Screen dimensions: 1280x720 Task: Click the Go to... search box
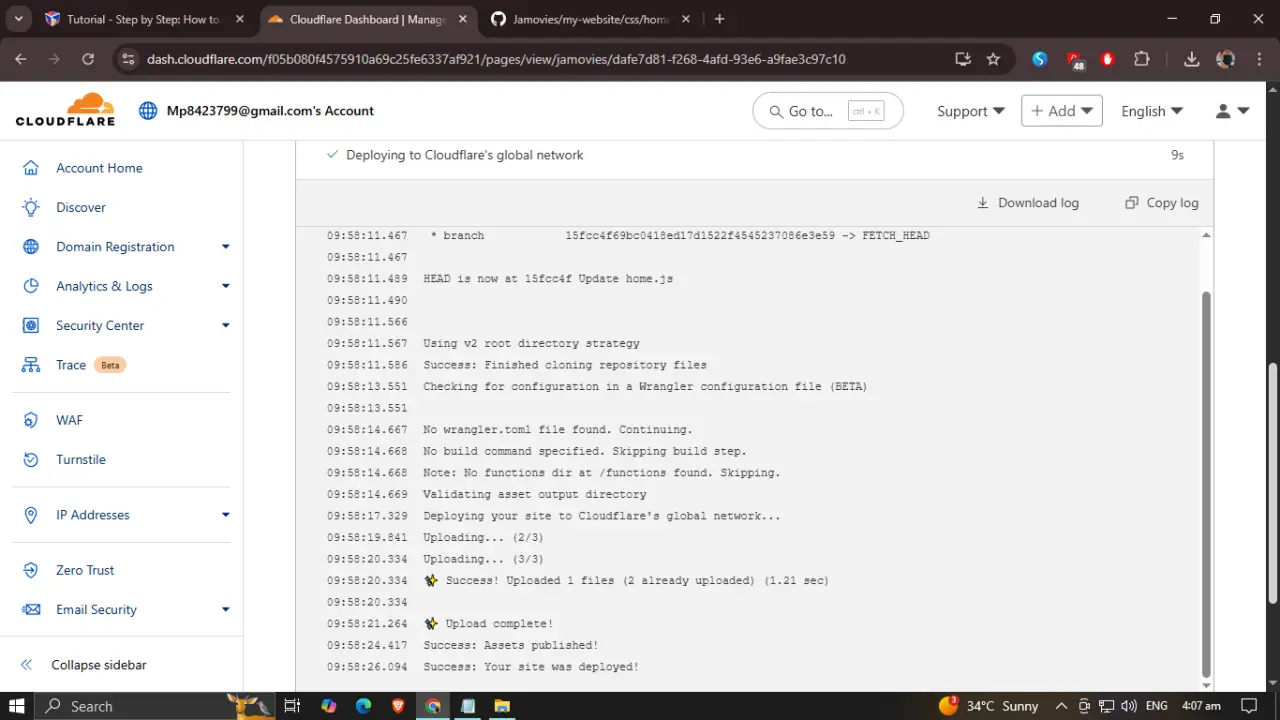tap(828, 111)
